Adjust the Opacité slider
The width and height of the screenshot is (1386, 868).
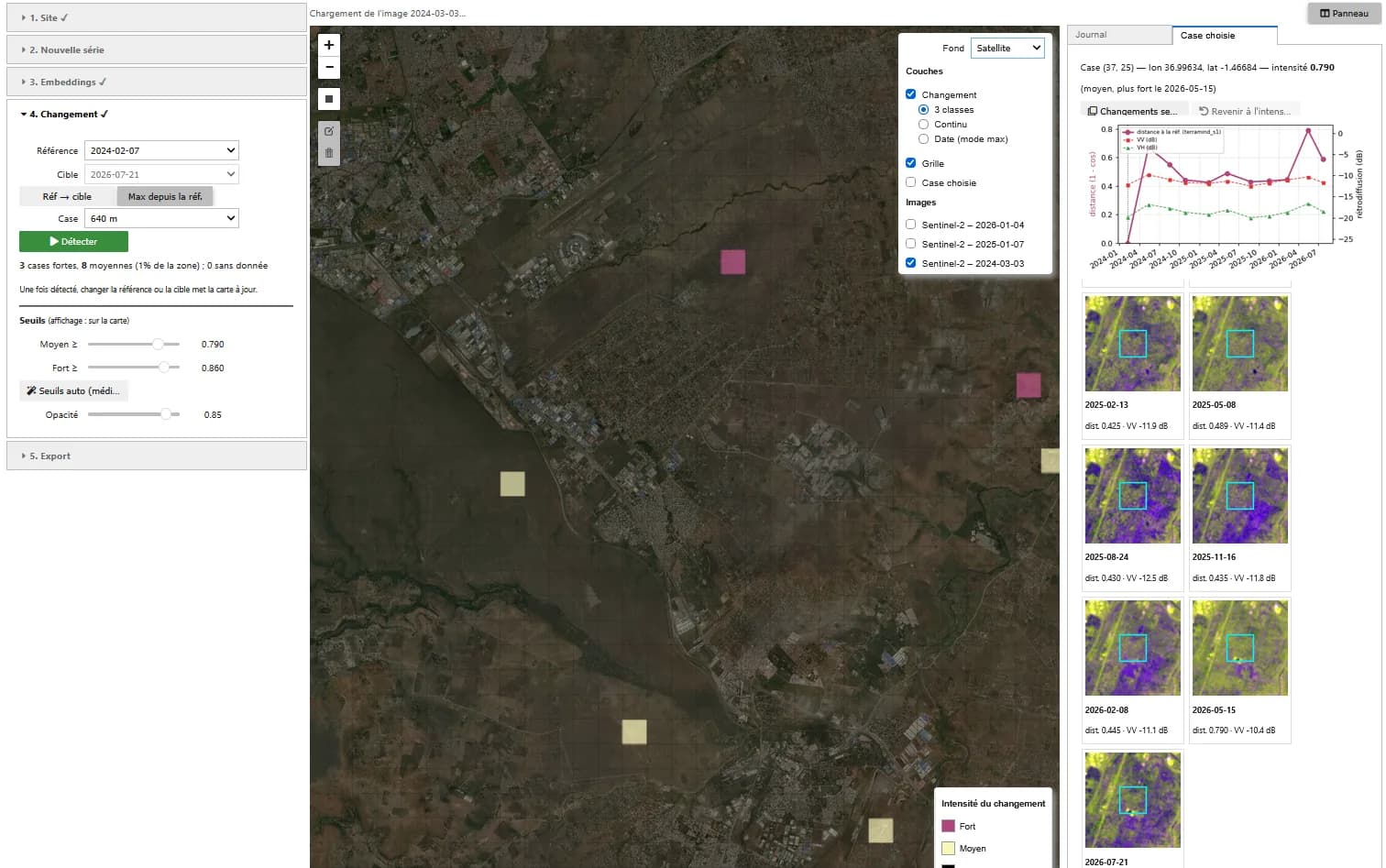click(134, 414)
